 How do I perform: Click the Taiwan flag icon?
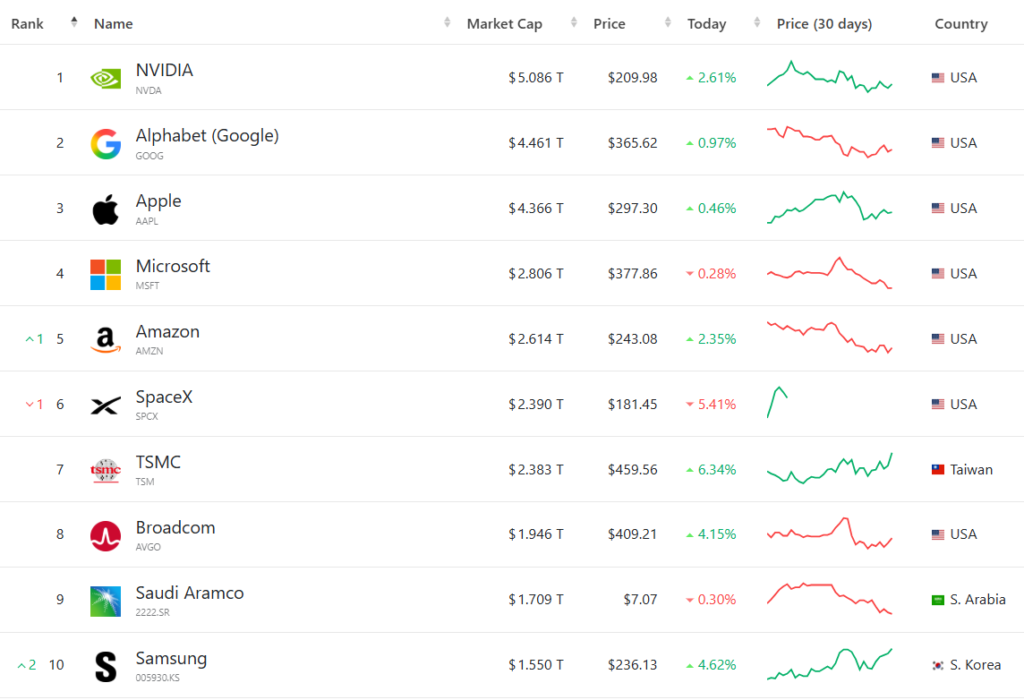click(x=938, y=469)
